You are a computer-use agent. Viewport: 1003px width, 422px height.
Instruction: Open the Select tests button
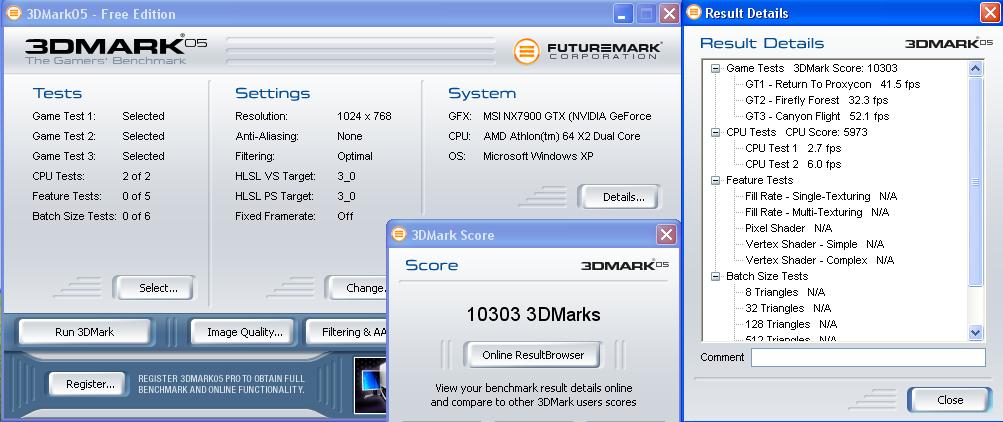point(155,288)
